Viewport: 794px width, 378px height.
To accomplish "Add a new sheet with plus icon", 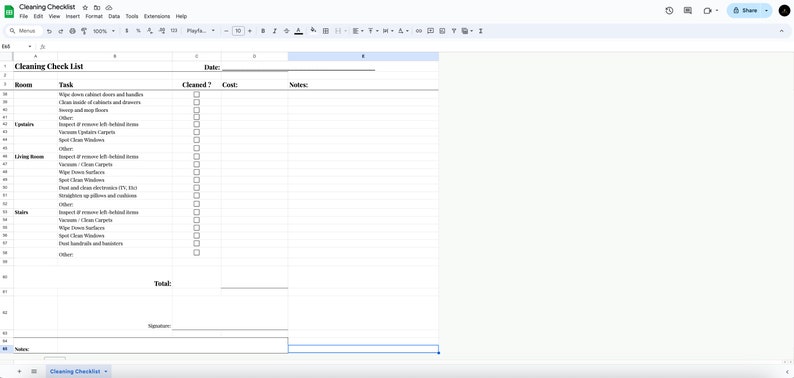I will pyautogui.click(x=19, y=371).
